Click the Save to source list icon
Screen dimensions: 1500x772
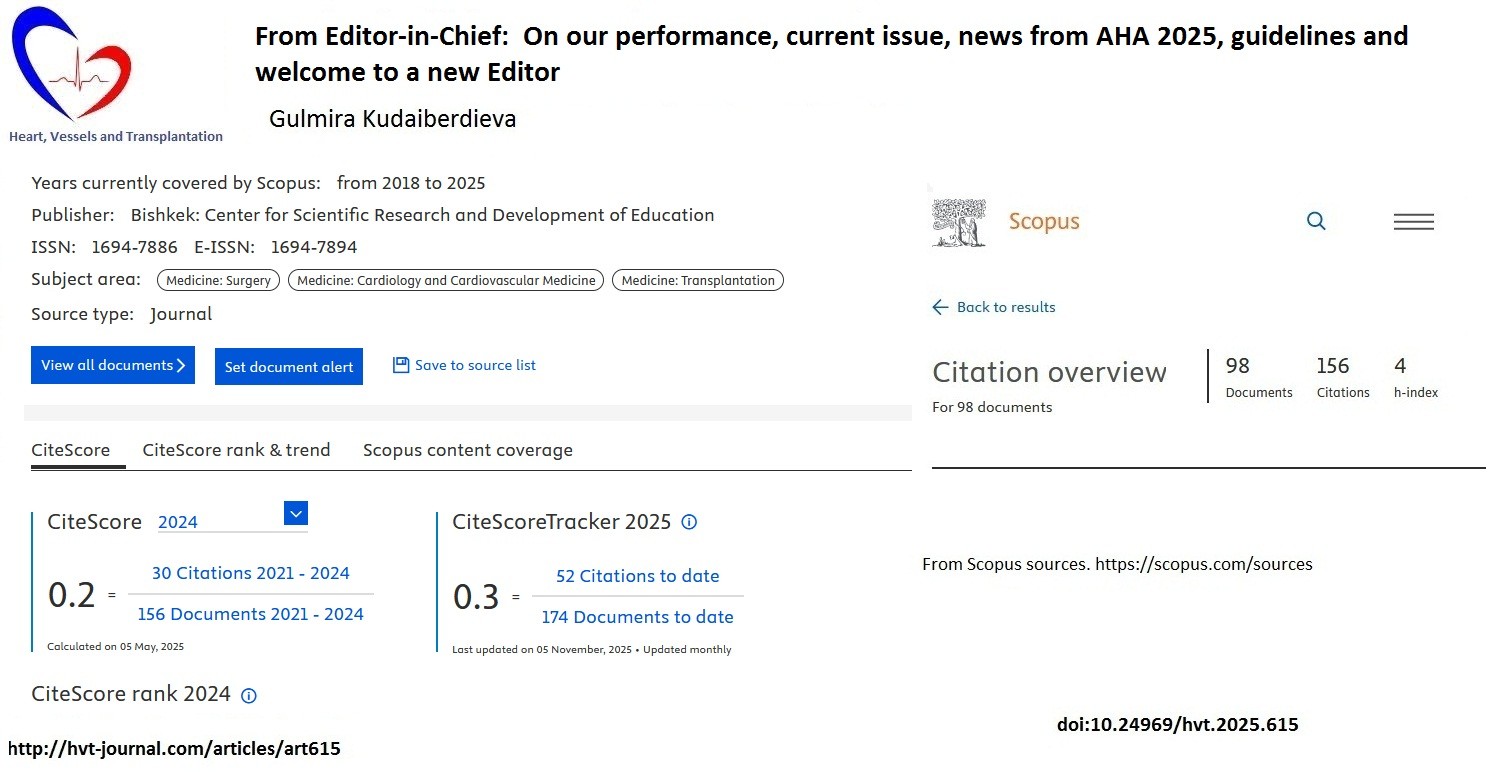click(401, 365)
